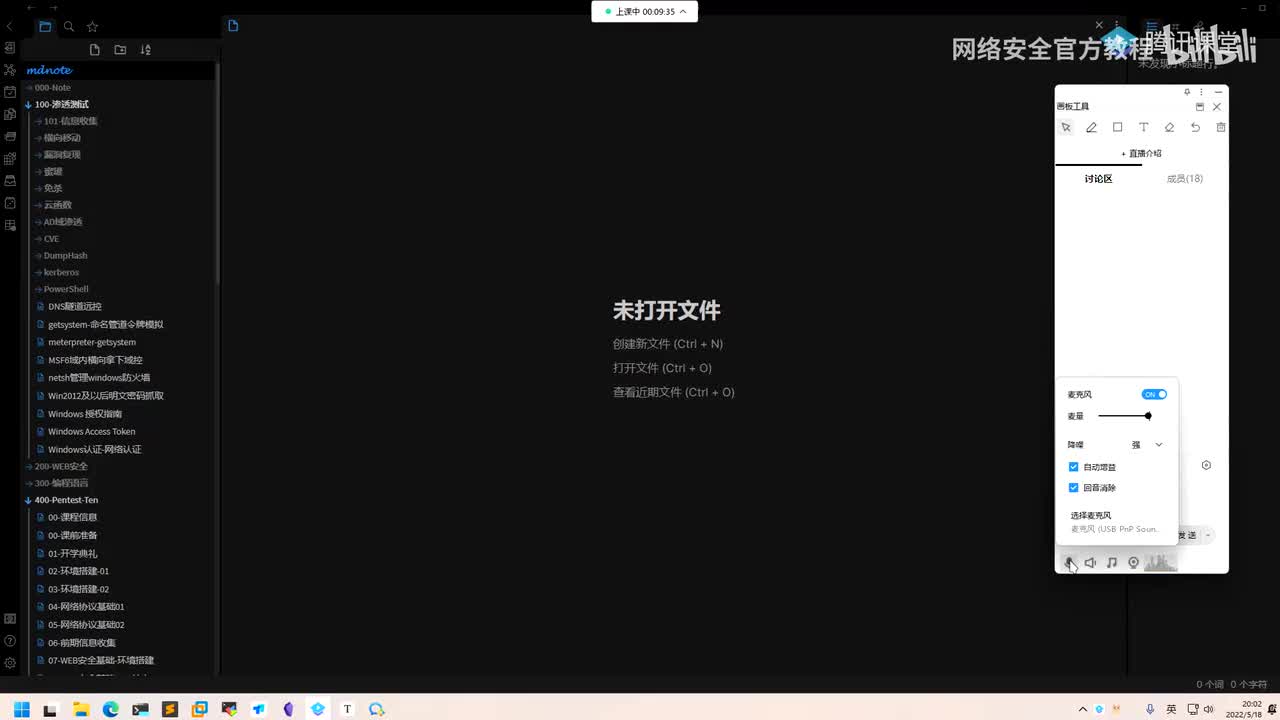This screenshot has height=720, width=1280.
Task: Open the Windows Access Token note
Action: point(91,431)
